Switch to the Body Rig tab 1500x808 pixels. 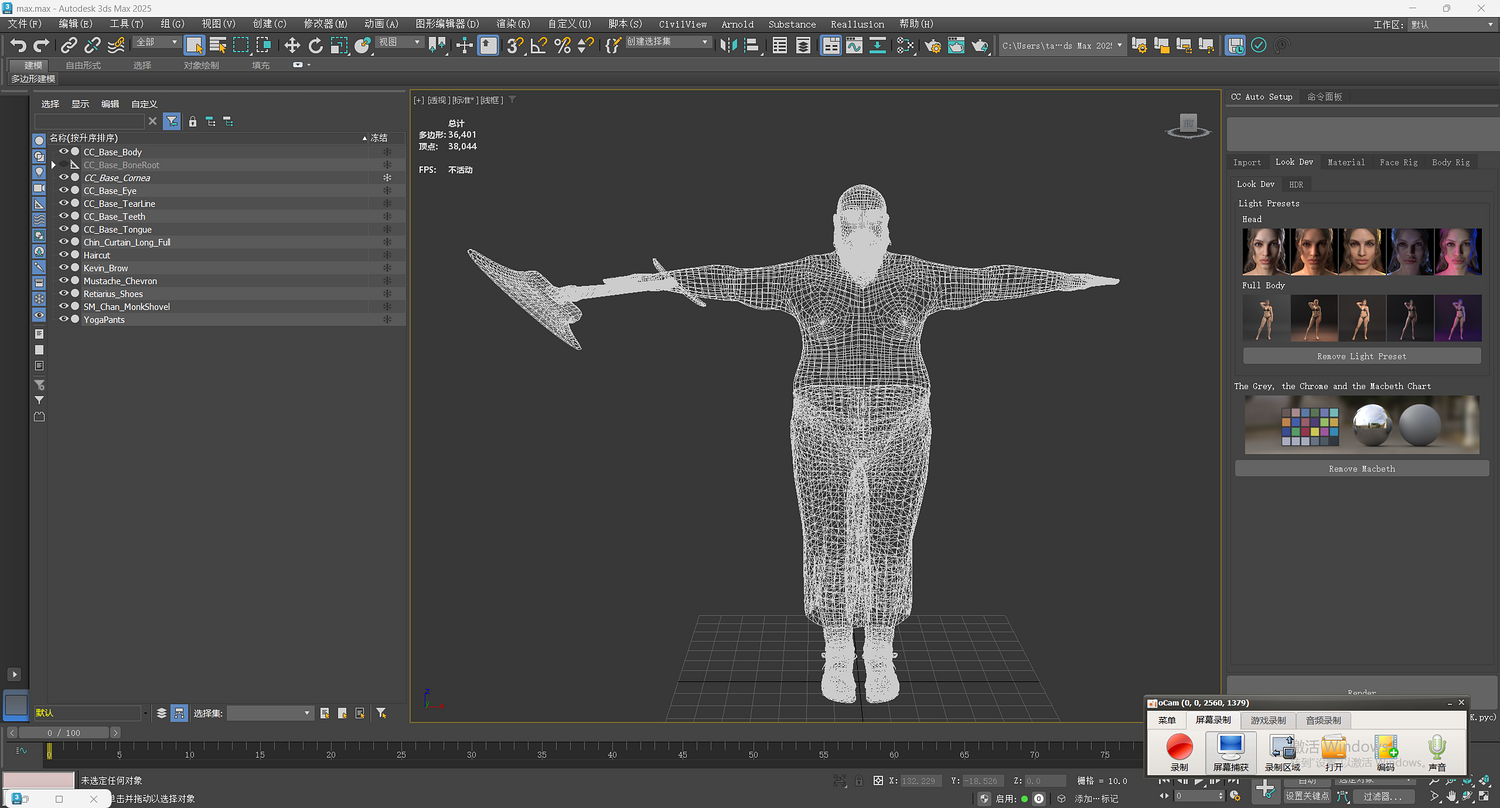pos(1450,162)
